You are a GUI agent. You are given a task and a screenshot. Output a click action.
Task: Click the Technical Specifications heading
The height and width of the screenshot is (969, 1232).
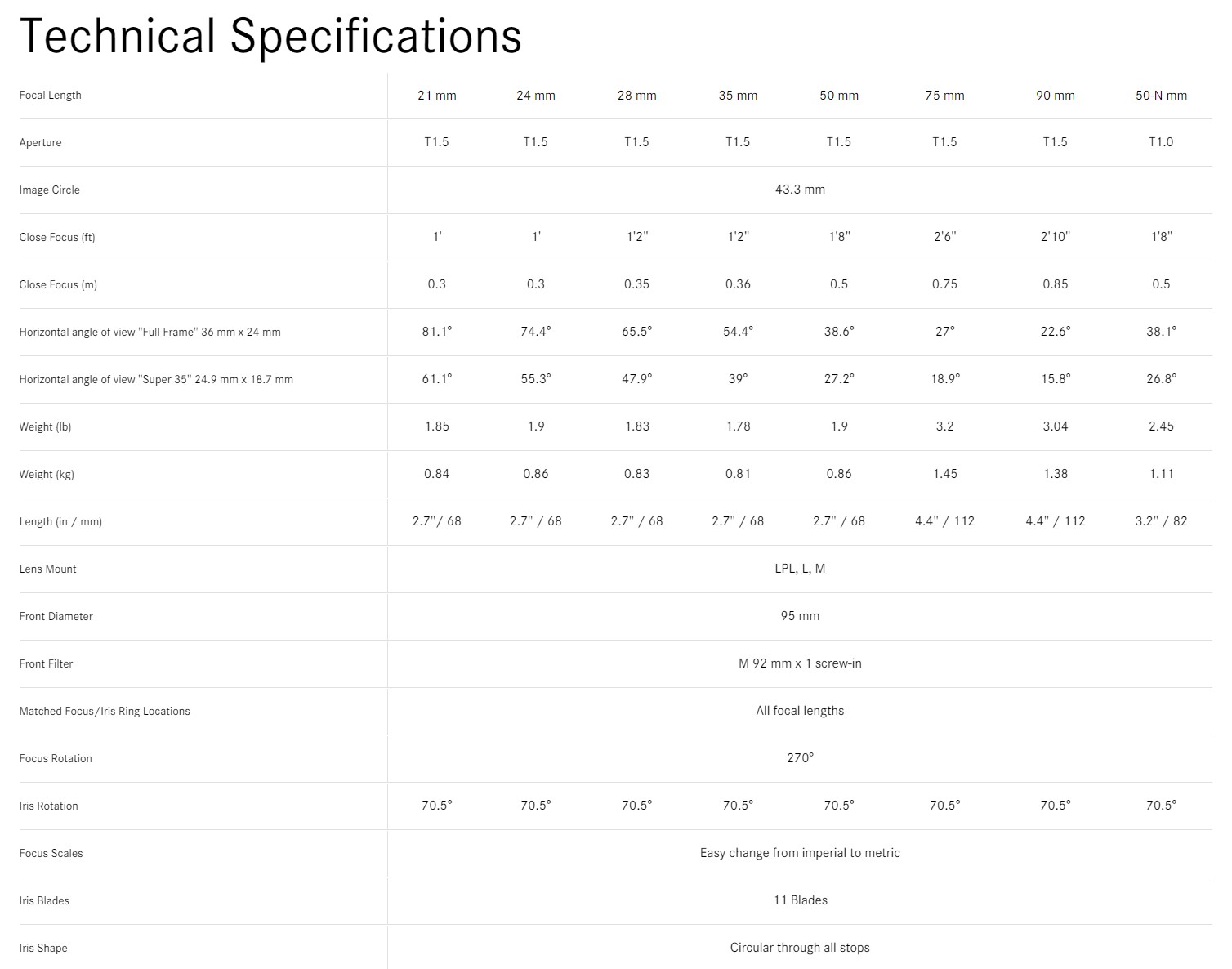tap(270, 37)
